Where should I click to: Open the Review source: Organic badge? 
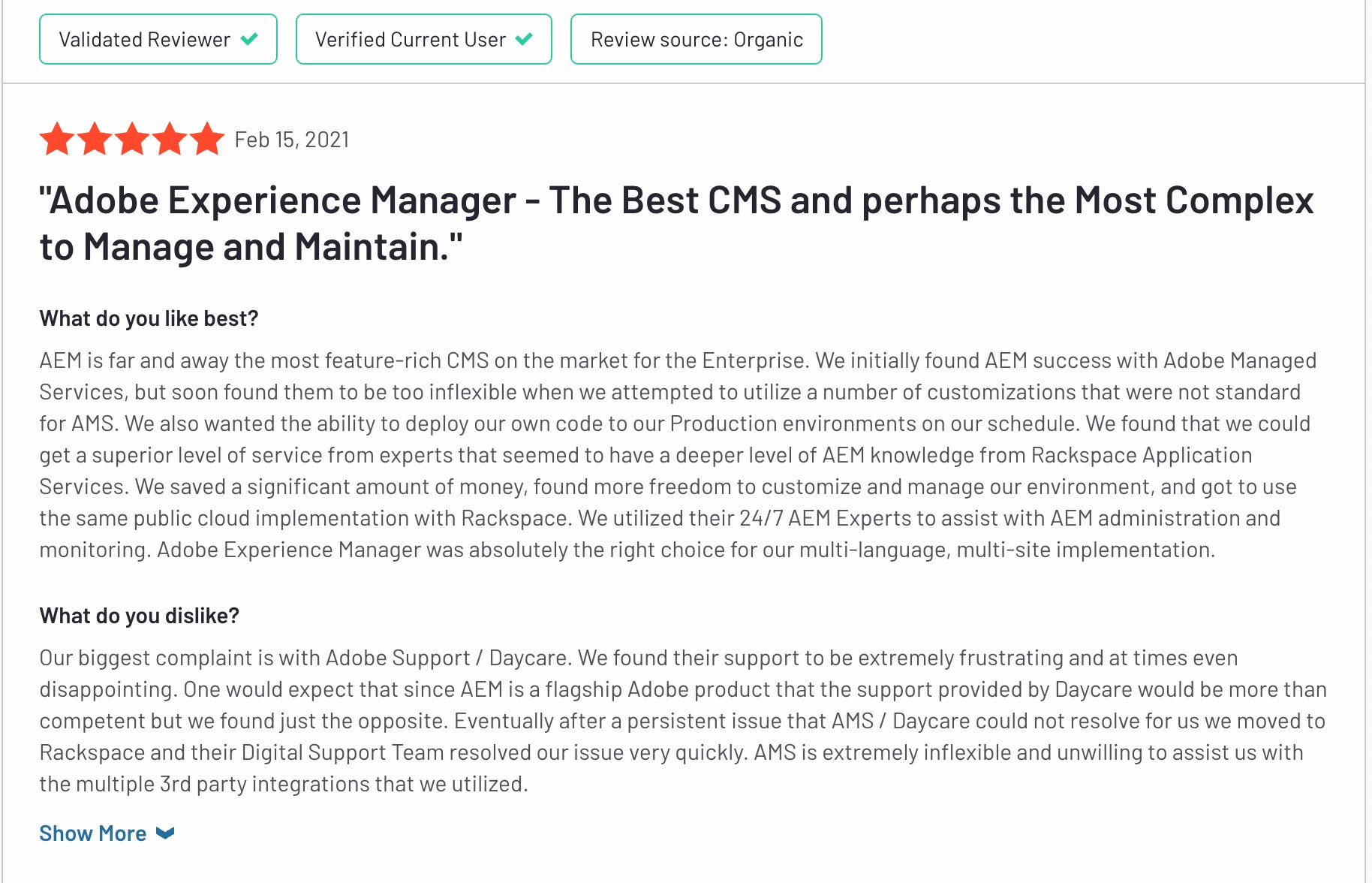697,39
